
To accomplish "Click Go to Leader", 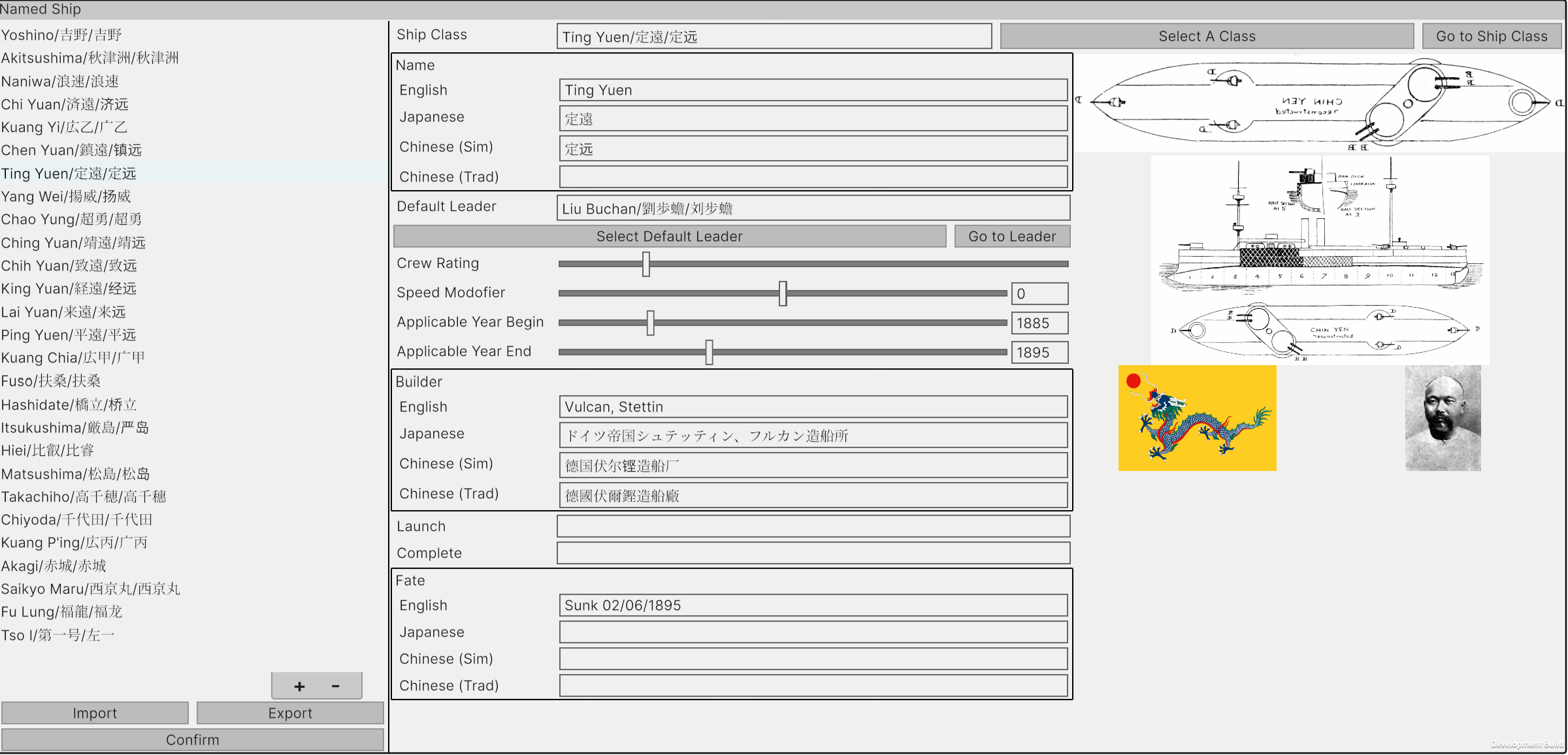I will pyautogui.click(x=1012, y=236).
